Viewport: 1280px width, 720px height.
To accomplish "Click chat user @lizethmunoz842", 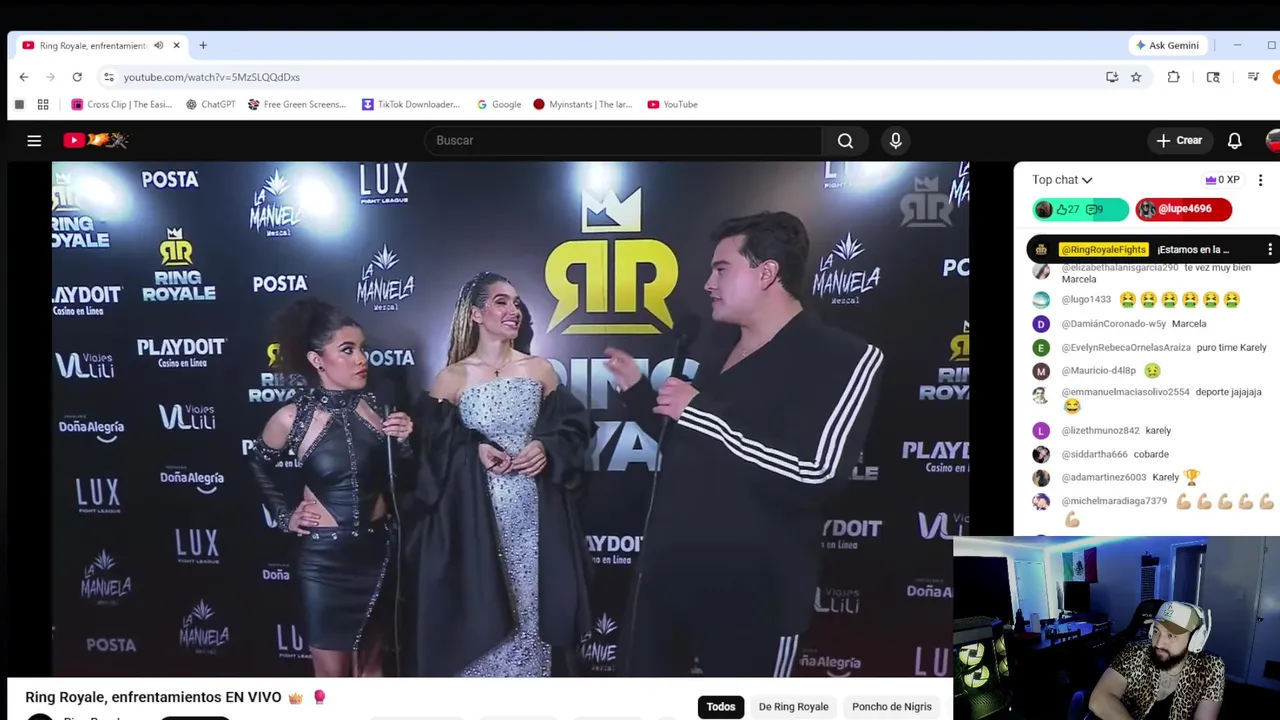I will [1100, 431].
